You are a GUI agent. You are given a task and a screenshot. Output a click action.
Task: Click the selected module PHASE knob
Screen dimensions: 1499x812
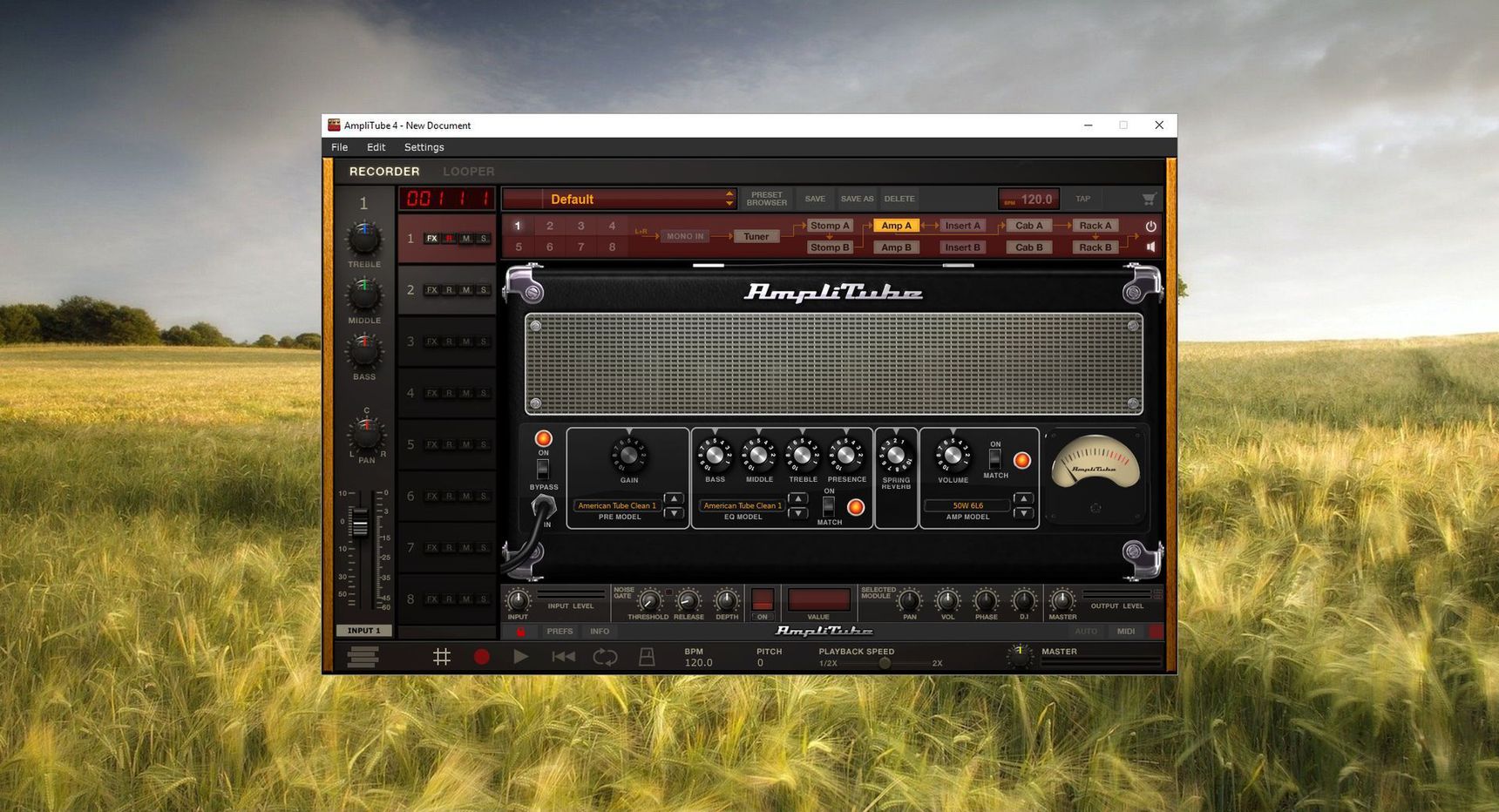[986, 600]
